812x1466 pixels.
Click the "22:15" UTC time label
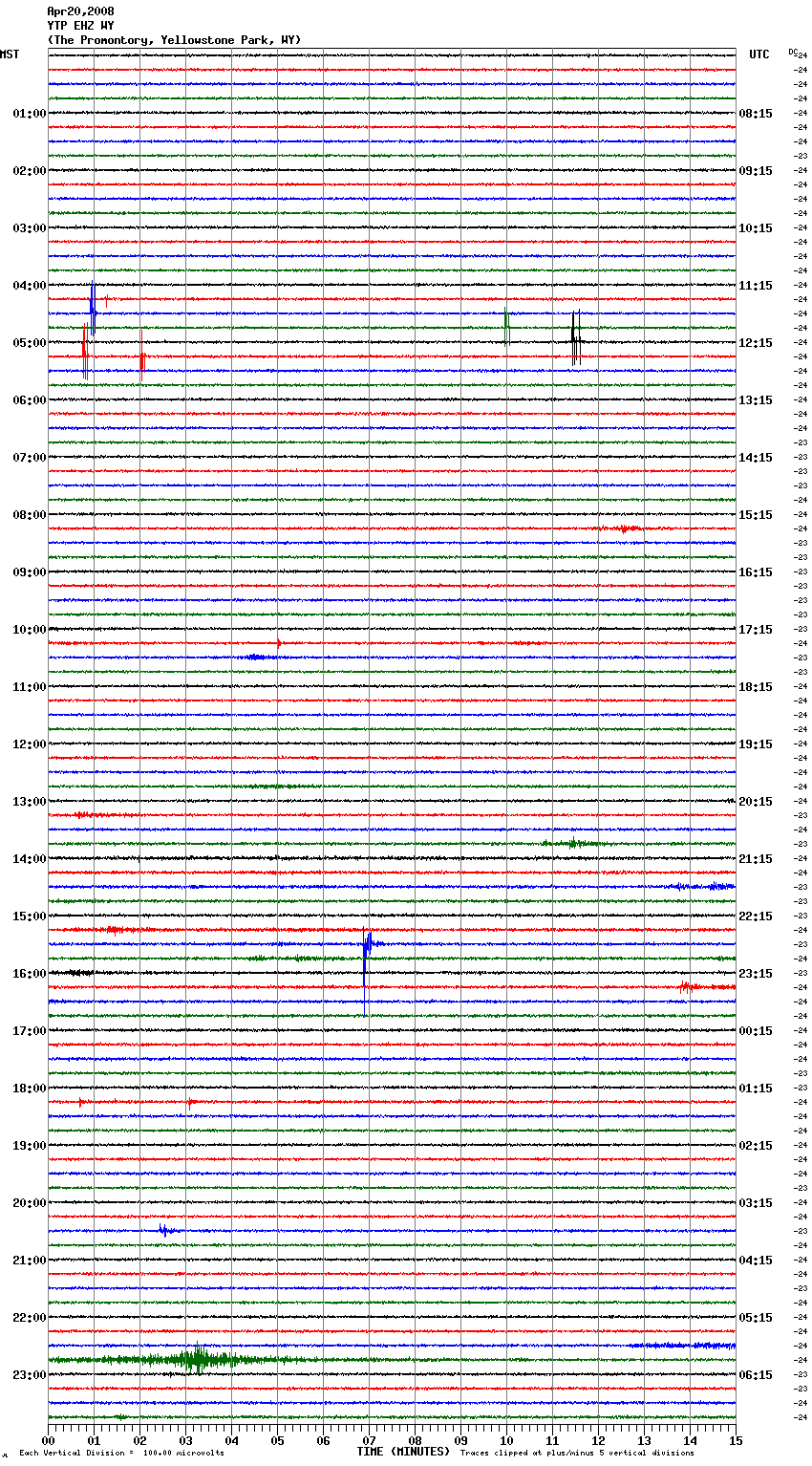[x=756, y=916]
